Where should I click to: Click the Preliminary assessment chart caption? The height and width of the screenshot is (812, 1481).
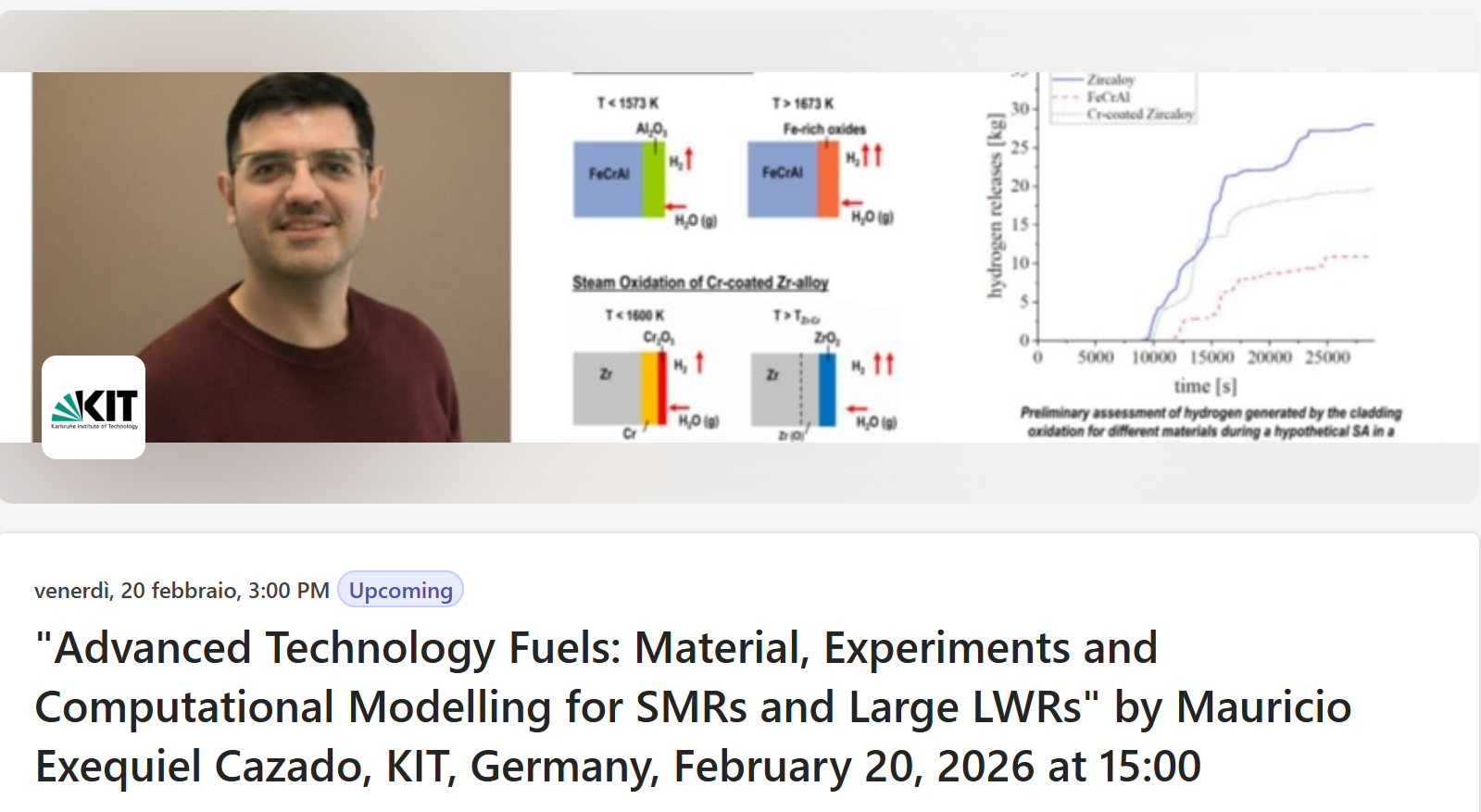pos(1211,421)
